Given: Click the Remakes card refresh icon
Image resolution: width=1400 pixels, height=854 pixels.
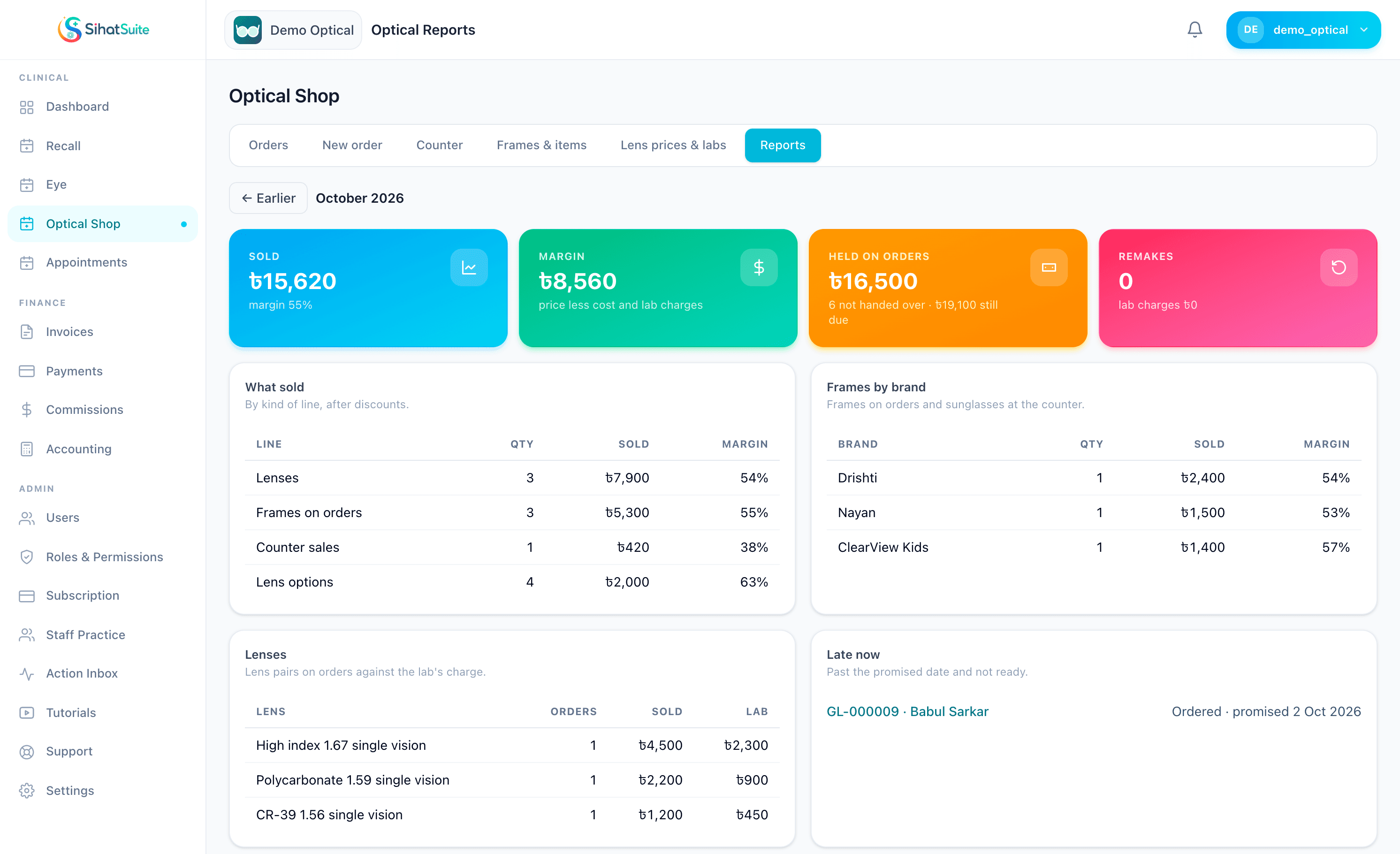Looking at the screenshot, I should pyautogui.click(x=1339, y=267).
